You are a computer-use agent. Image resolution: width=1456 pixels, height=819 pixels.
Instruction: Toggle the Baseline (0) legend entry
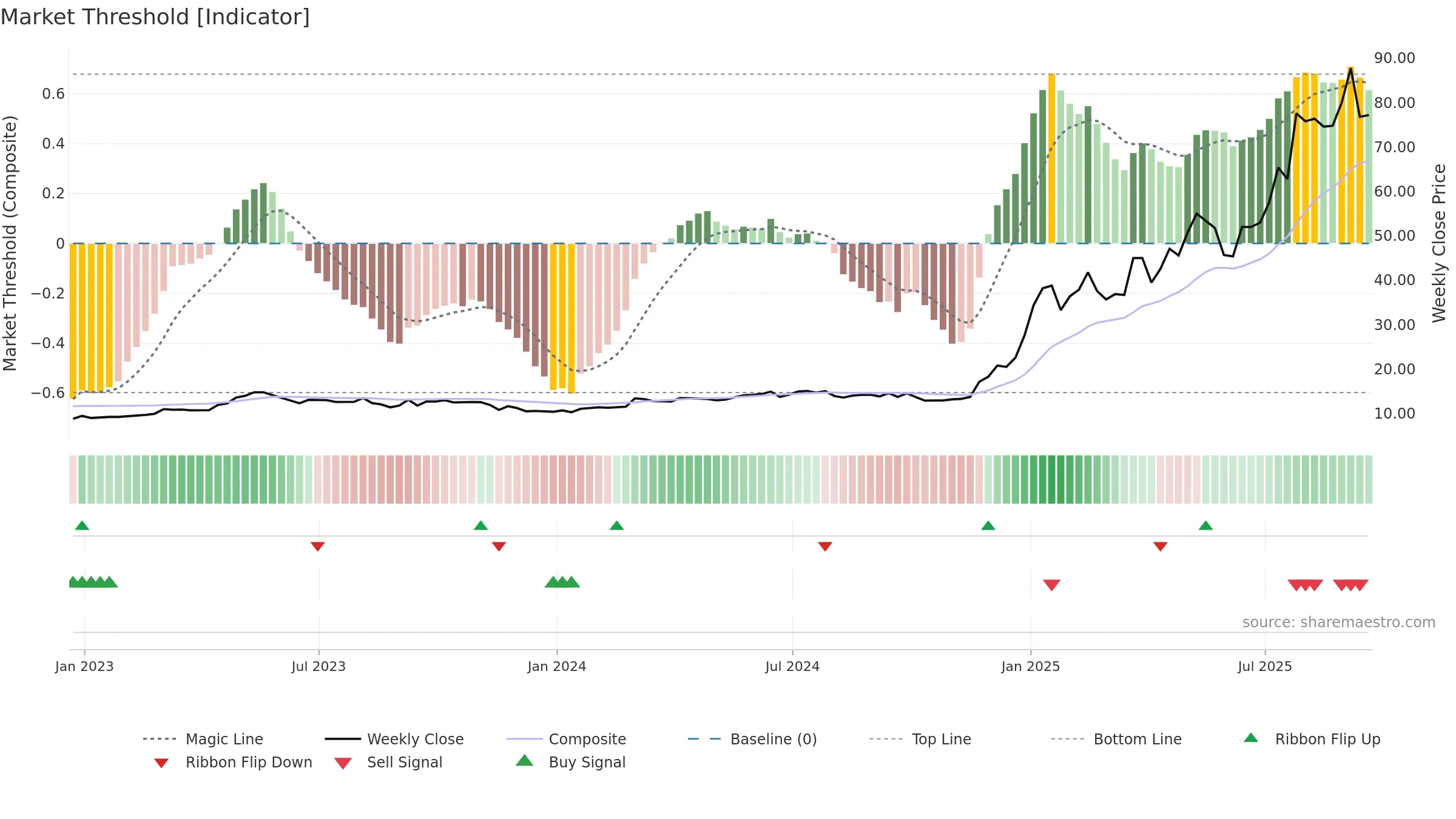click(x=752, y=739)
